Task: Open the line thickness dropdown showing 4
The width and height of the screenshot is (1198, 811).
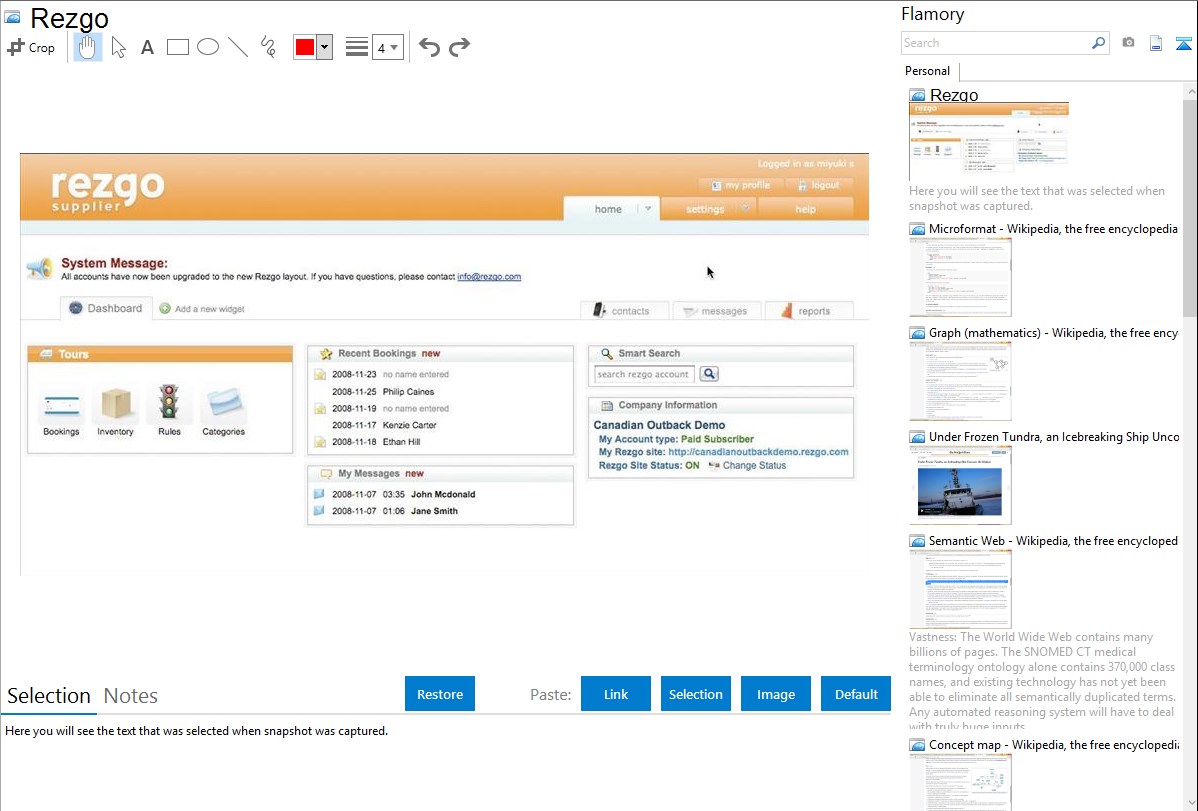Action: [388, 47]
